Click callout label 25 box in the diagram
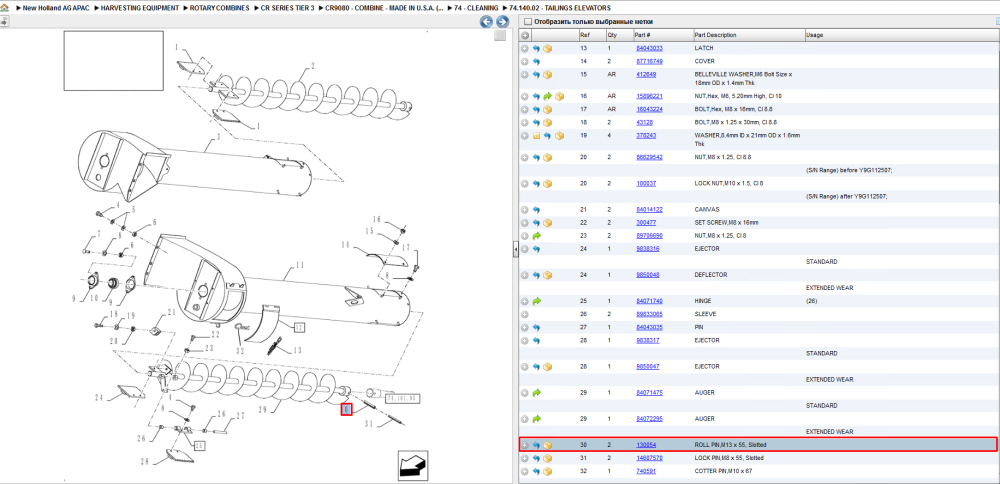Screen dimensions: 1000x484 point(200,445)
